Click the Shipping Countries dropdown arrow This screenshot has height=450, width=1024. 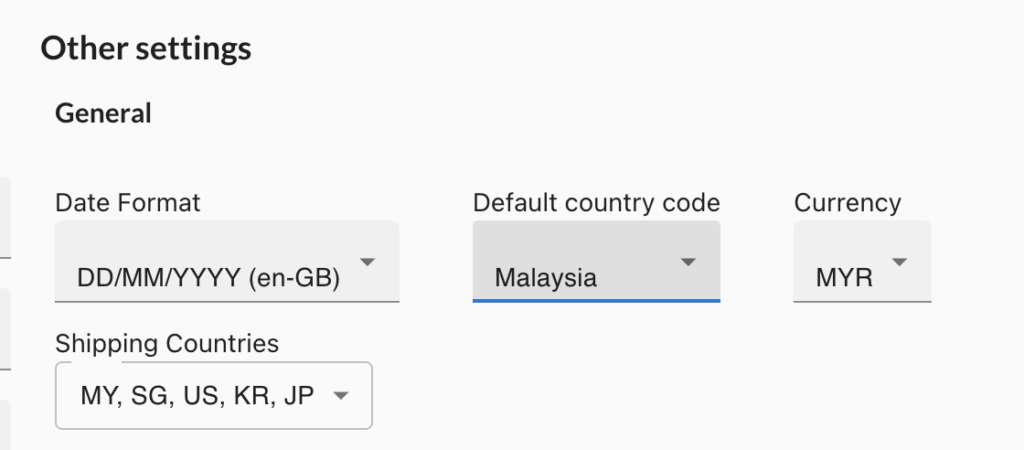click(340, 396)
